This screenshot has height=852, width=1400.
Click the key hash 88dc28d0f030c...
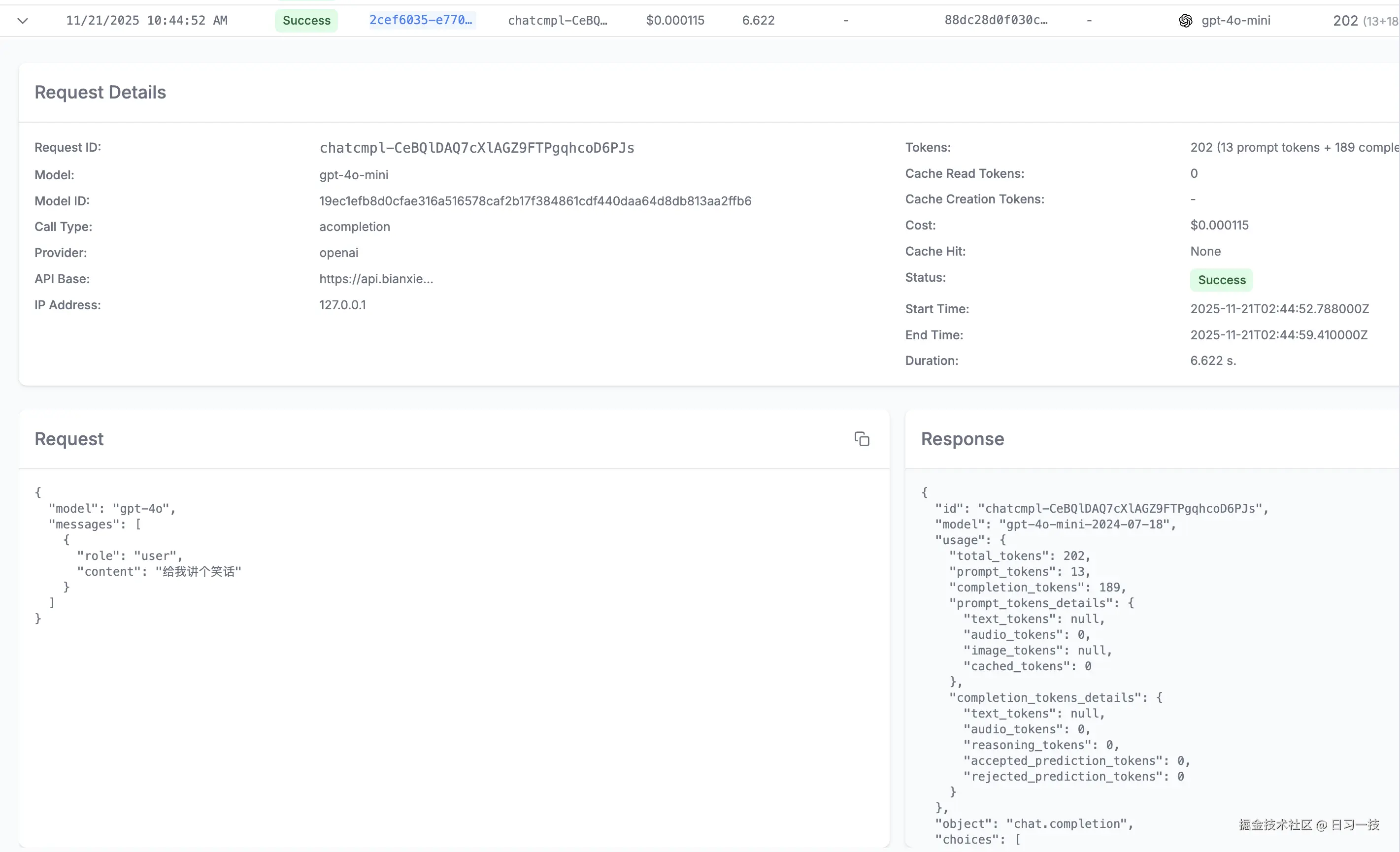click(x=996, y=21)
